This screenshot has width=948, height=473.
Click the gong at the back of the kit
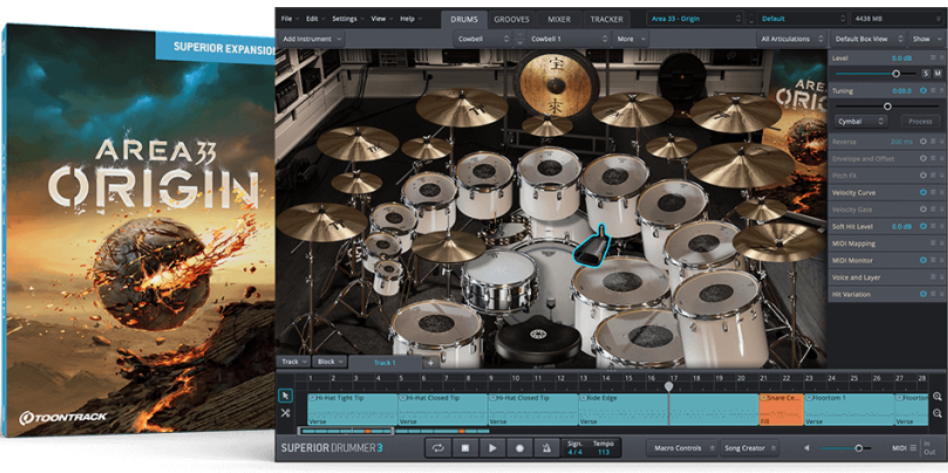pos(556,84)
